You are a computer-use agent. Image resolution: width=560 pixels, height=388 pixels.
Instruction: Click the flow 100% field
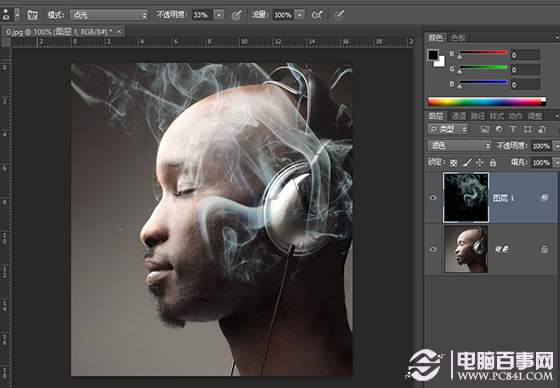pyautogui.click(x=283, y=15)
